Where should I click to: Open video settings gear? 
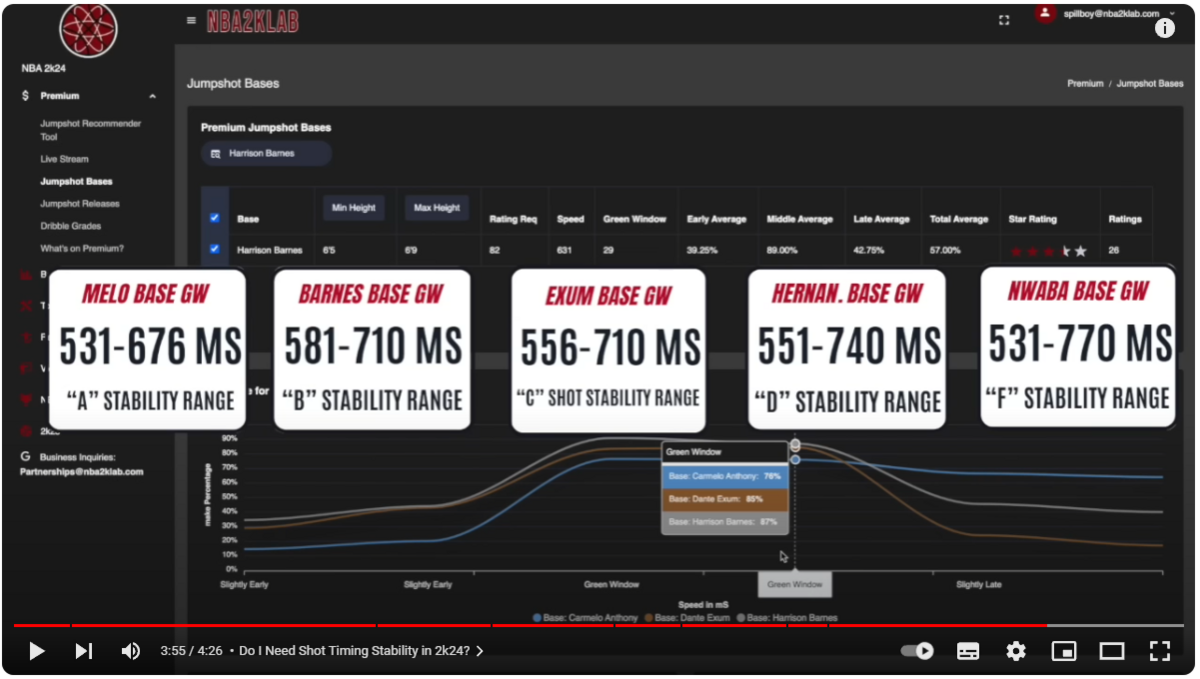pos(1016,651)
